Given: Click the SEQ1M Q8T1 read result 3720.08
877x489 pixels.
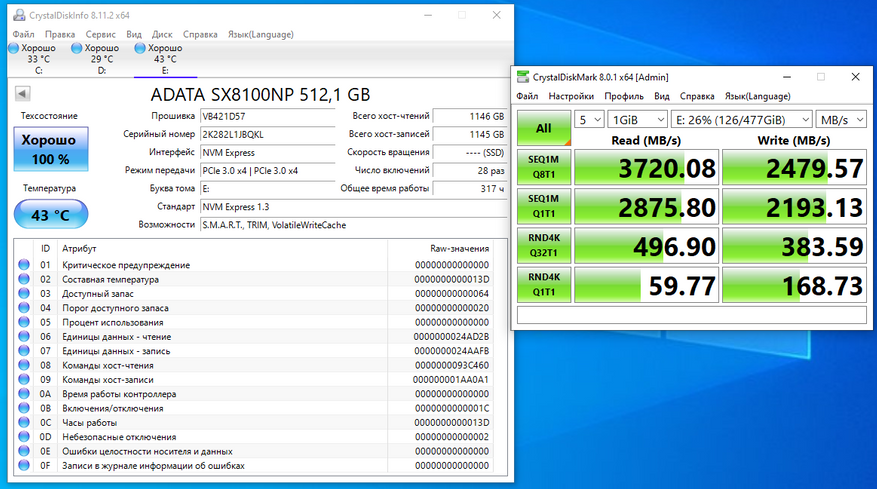Looking at the screenshot, I should (646, 167).
